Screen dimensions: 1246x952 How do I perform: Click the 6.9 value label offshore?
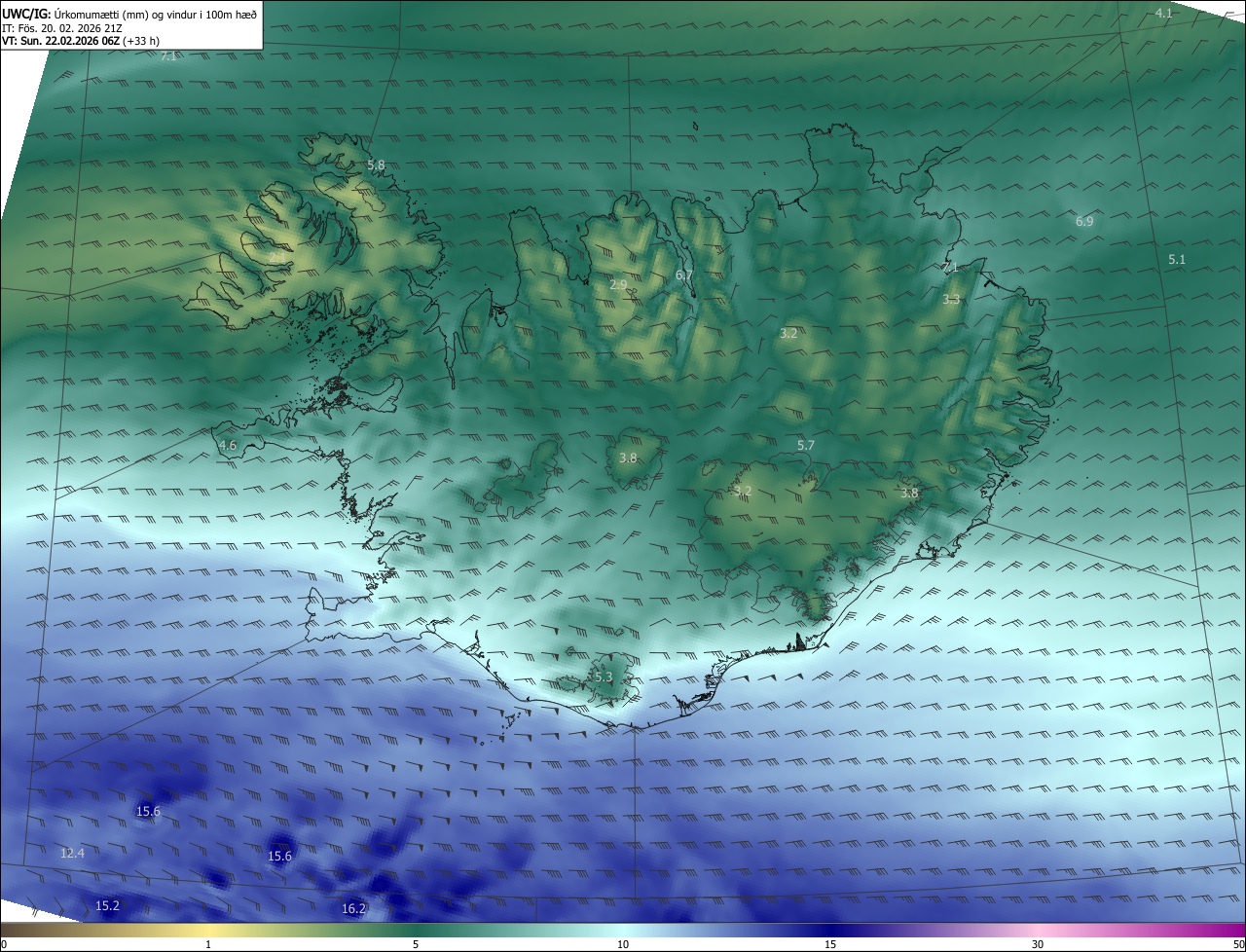pos(1084,222)
